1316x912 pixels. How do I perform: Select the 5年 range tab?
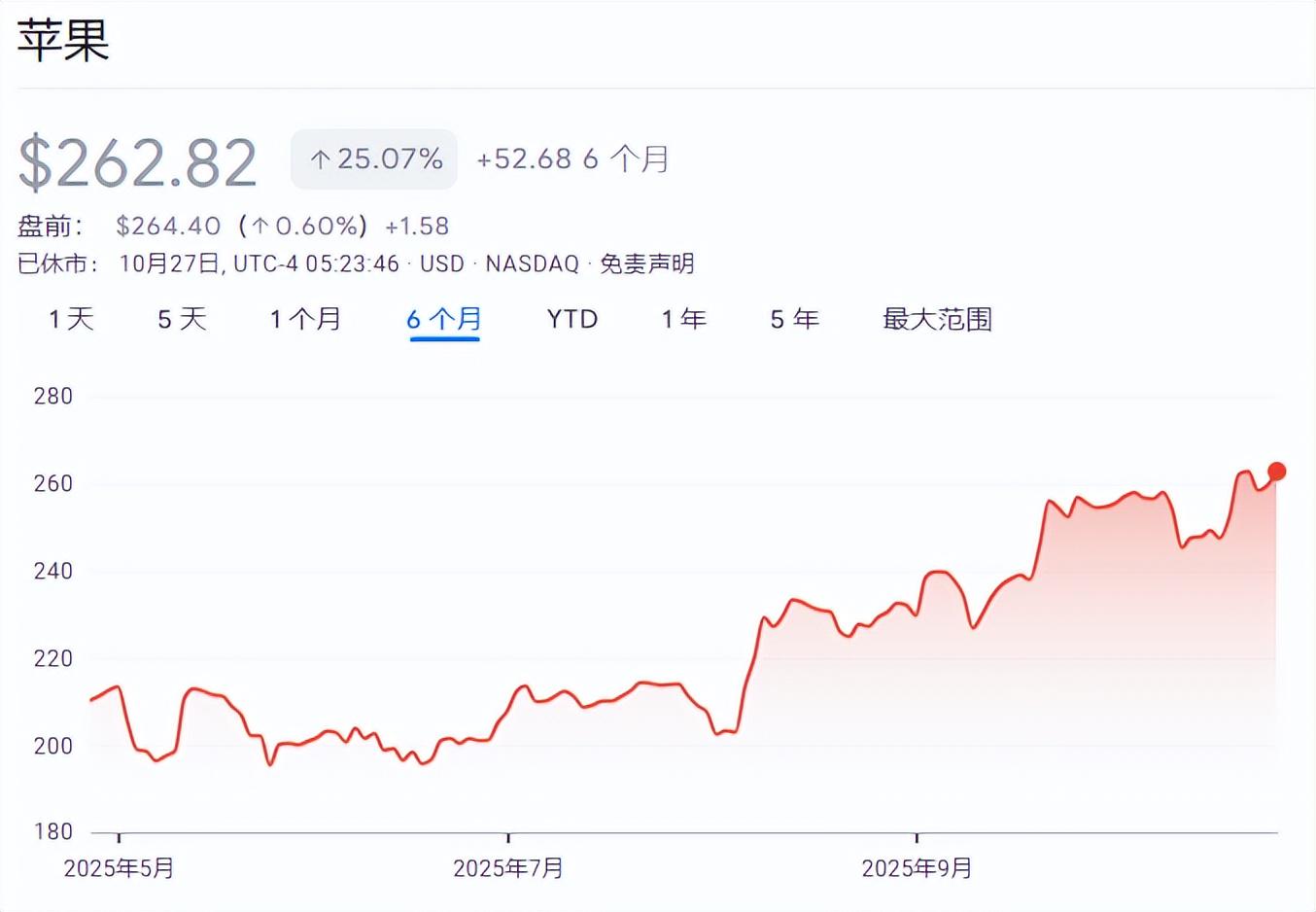click(x=794, y=319)
